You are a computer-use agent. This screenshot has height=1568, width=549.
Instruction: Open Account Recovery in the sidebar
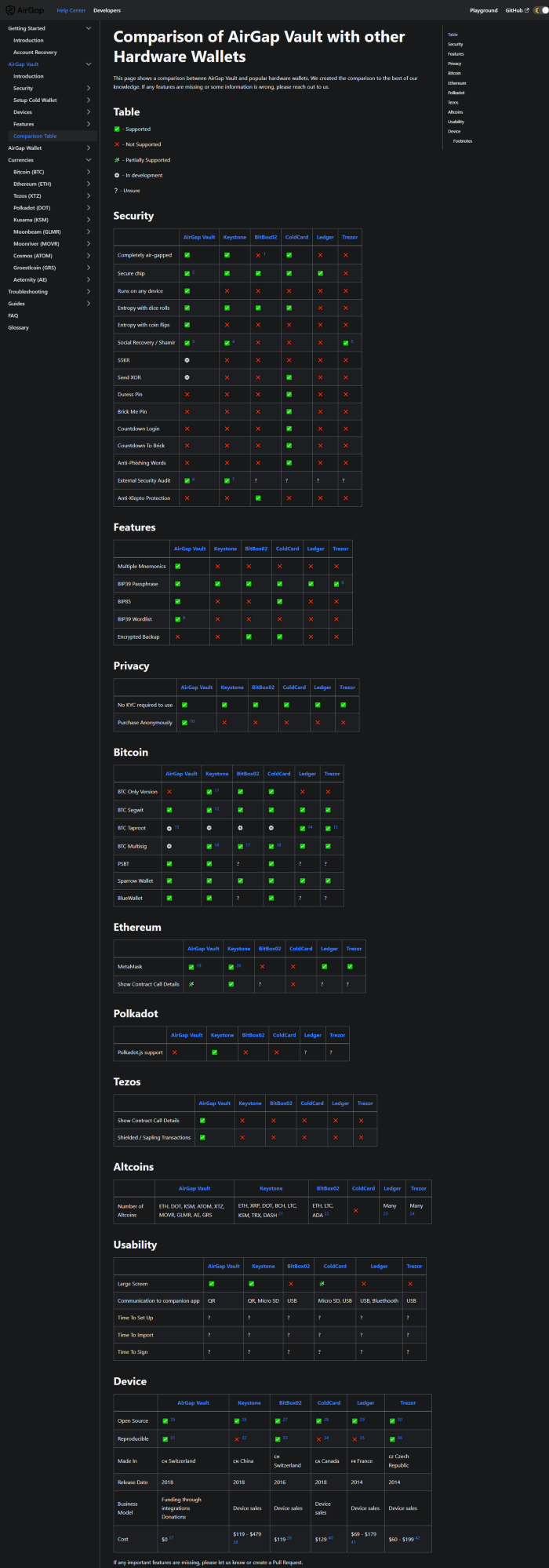click(x=35, y=53)
